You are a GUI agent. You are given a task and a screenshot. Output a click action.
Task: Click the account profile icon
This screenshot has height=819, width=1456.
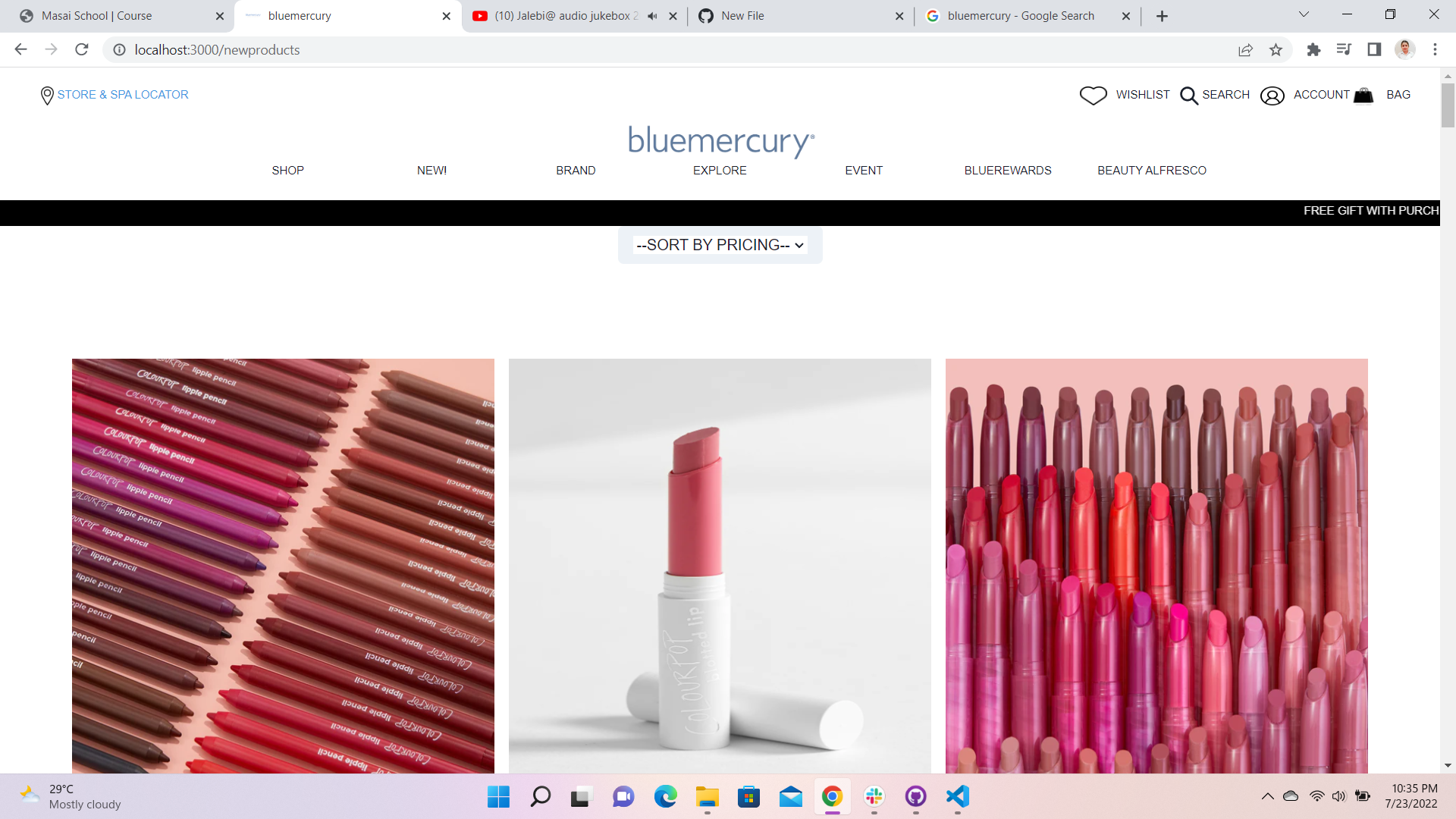pyautogui.click(x=1272, y=96)
